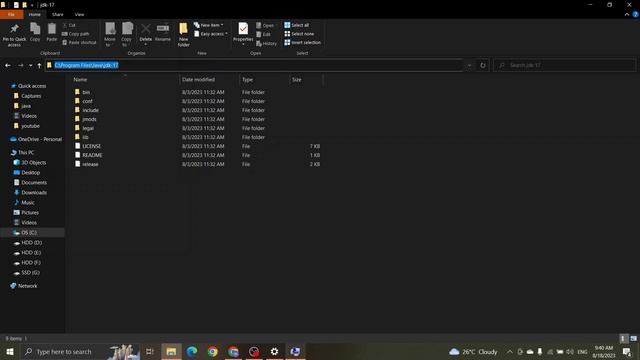Viewport: 640px width, 360px height.
Task: Click Invert selection in ribbon
Action: tap(302, 42)
